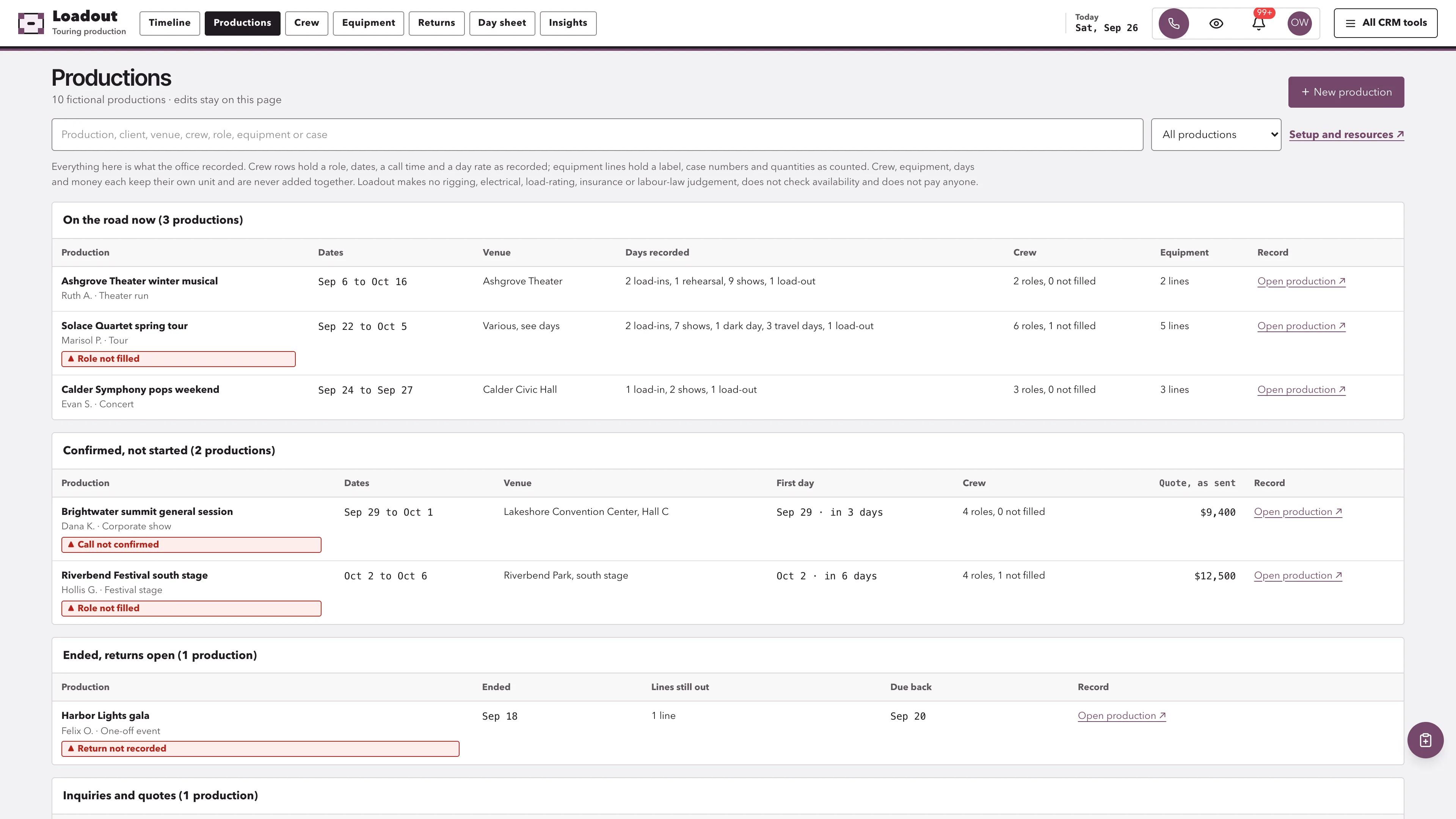Click the $9,400 quote value
Viewport: 1456px width, 819px height.
click(1218, 512)
